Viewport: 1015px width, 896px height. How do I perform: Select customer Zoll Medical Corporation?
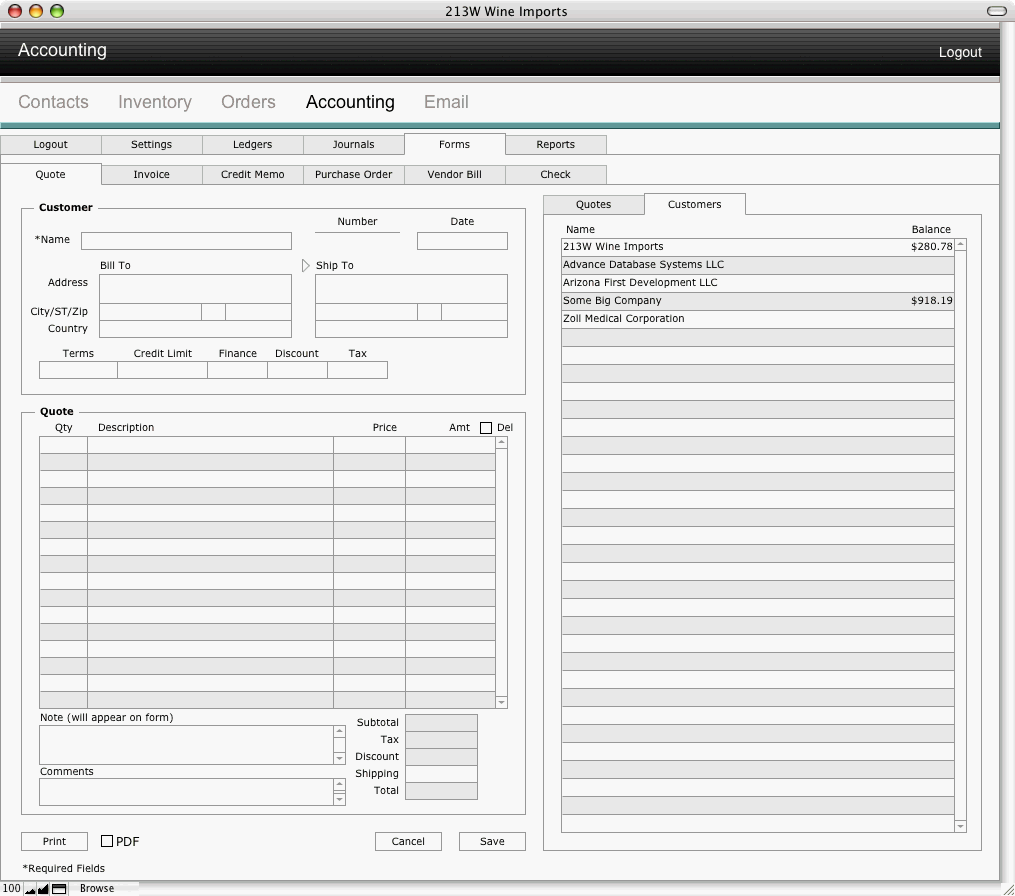pos(758,319)
